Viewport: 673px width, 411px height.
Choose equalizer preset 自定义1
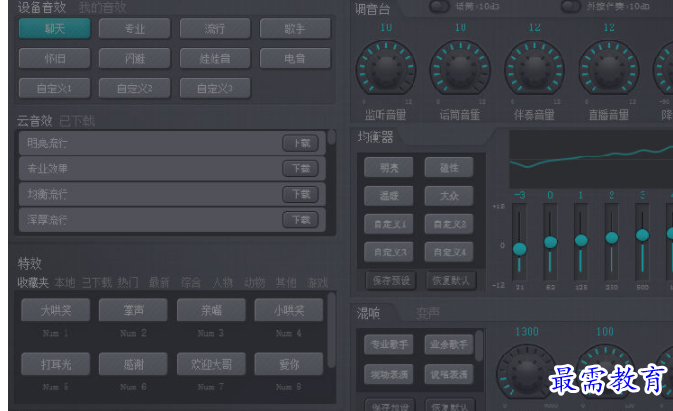[389, 224]
